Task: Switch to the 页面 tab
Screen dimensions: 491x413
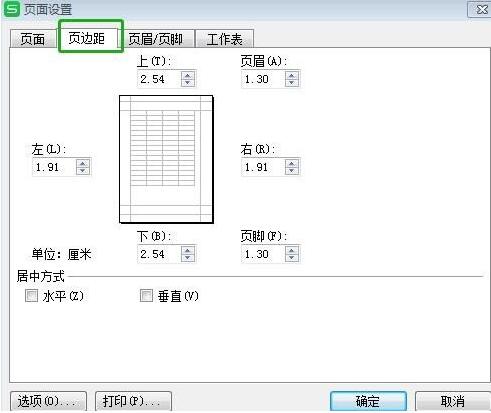Action: pos(33,39)
